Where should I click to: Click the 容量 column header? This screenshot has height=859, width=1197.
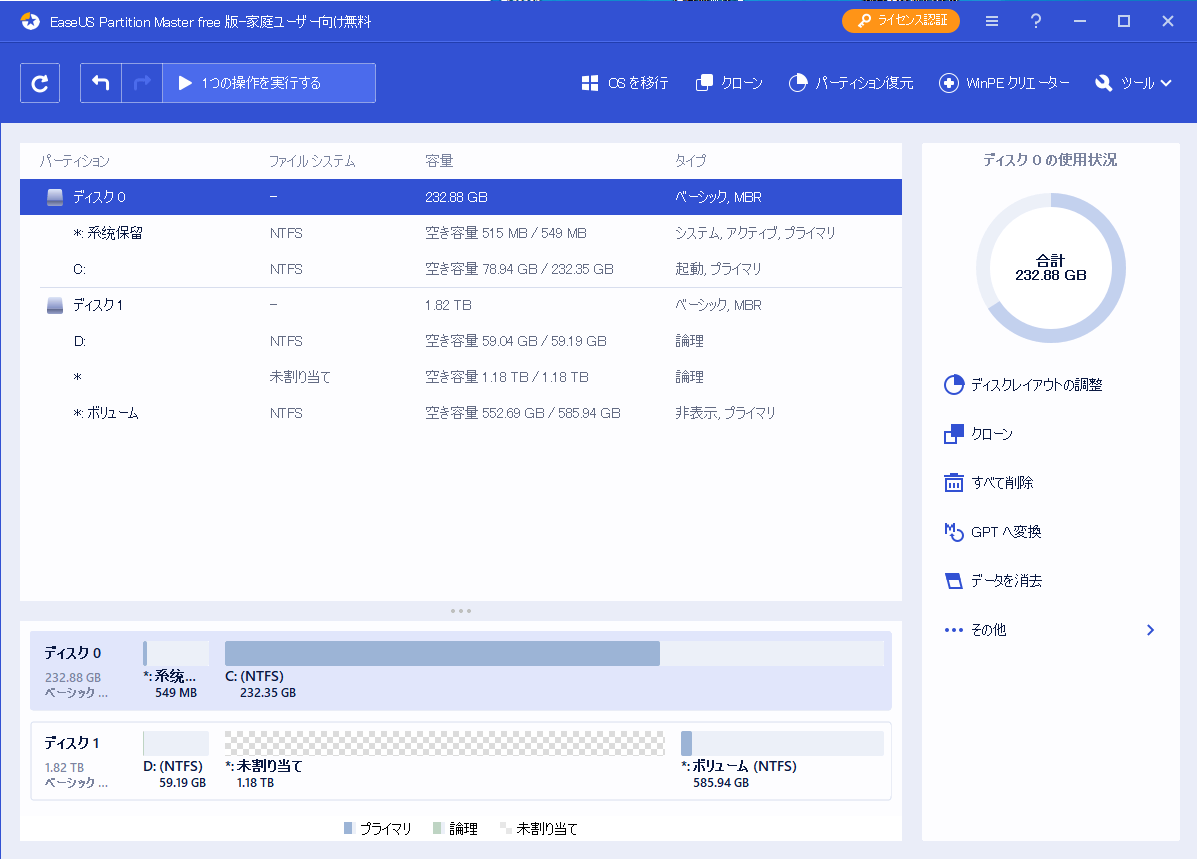click(439, 161)
